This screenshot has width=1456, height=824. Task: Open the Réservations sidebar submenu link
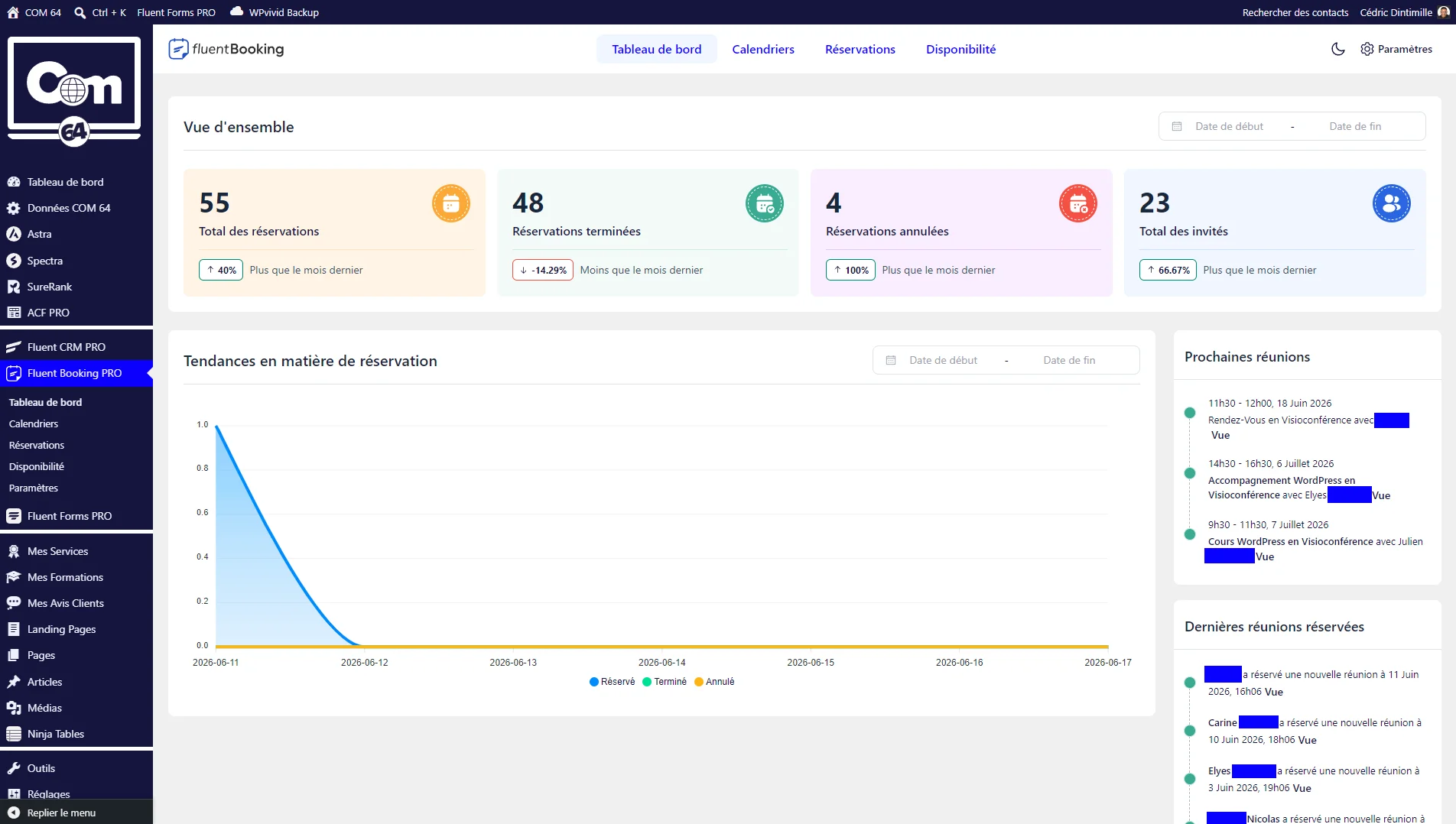(37, 445)
